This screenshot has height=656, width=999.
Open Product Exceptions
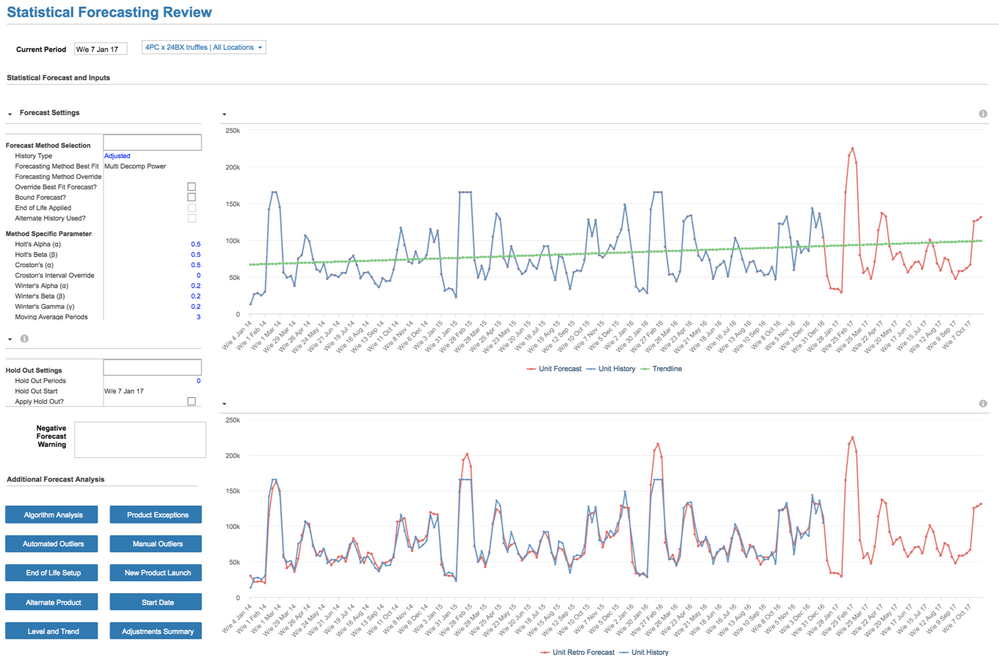pos(157,514)
